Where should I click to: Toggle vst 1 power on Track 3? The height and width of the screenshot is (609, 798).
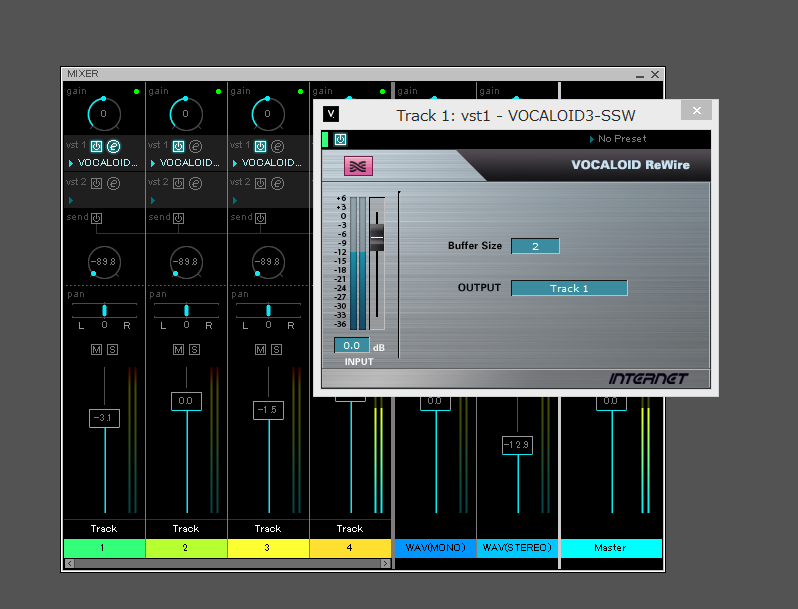point(260,147)
